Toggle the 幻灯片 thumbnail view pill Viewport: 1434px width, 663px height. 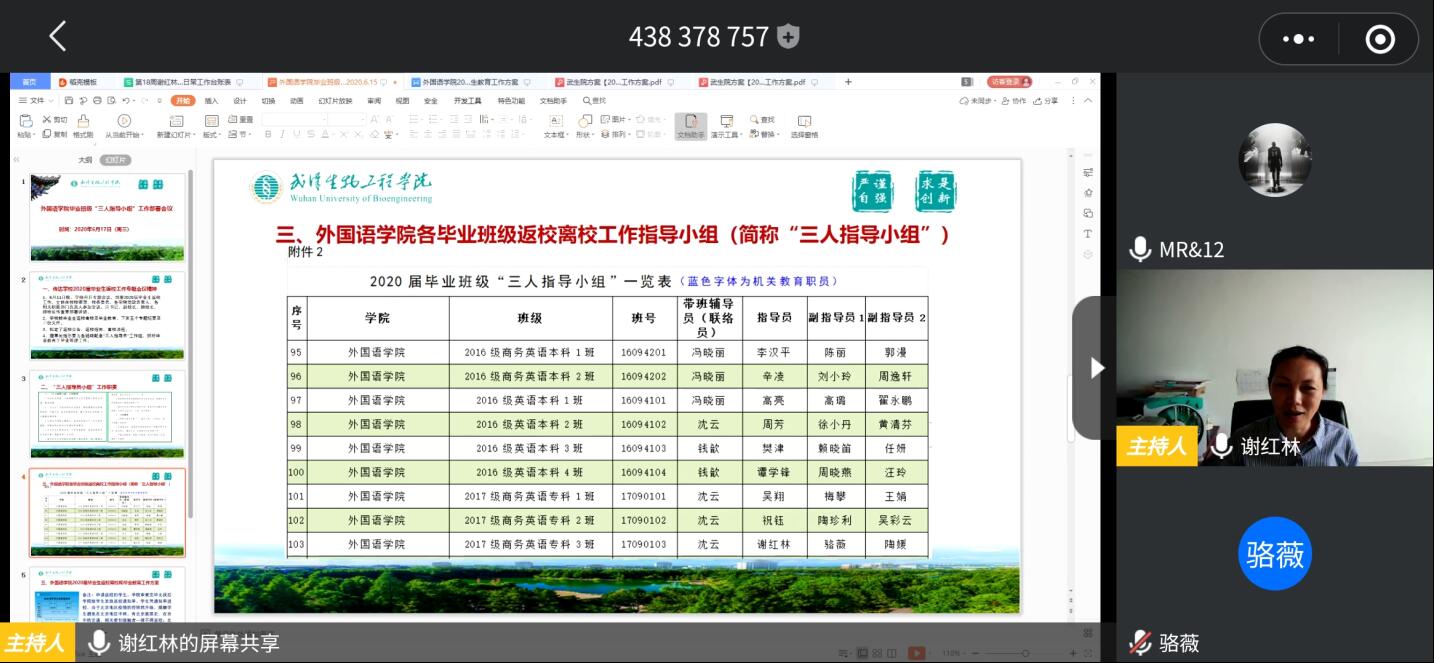click(116, 160)
